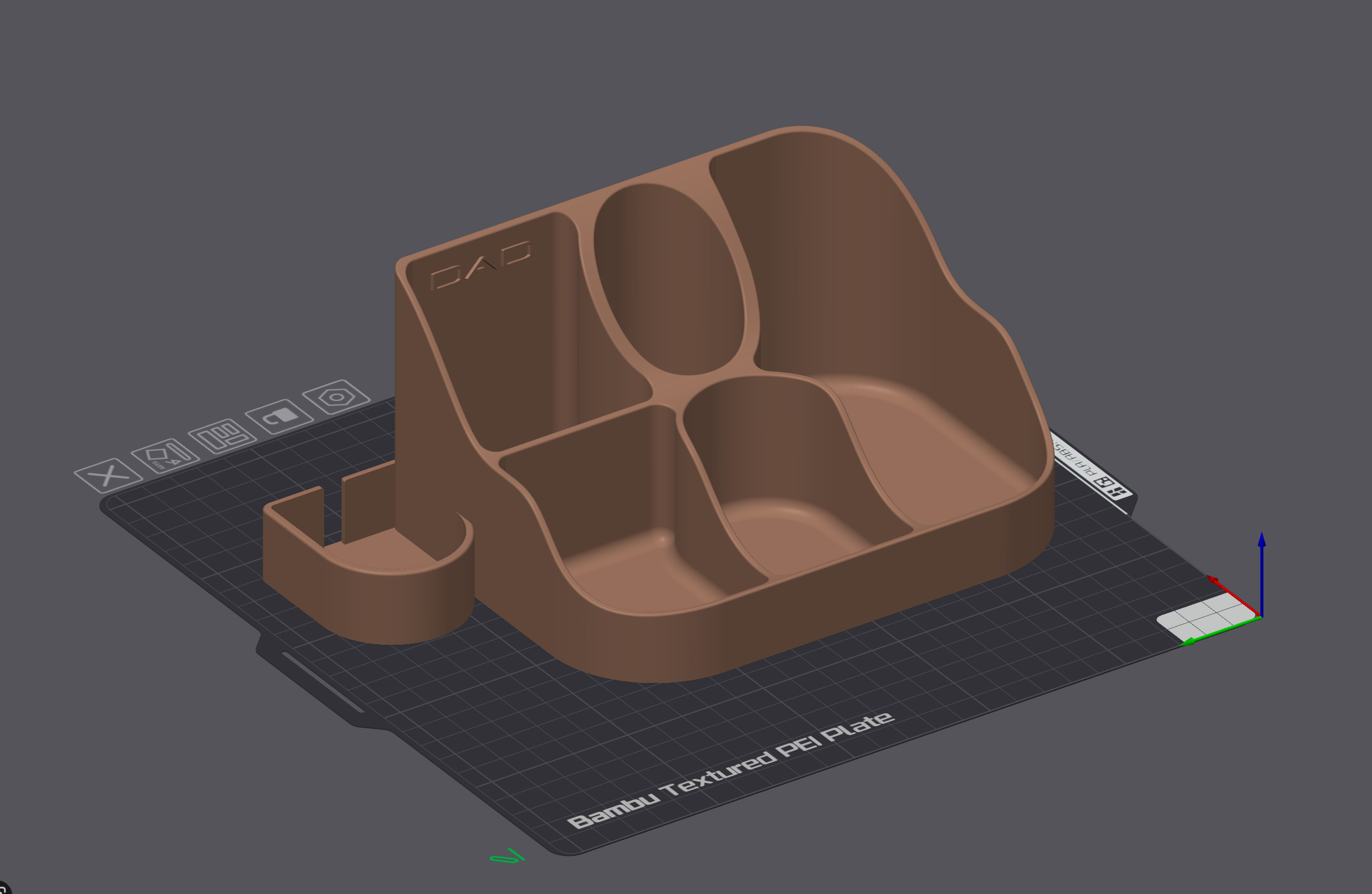Screen dimensions: 1372x894
Task: Arrange objects on the plate
Action: [223, 436]
